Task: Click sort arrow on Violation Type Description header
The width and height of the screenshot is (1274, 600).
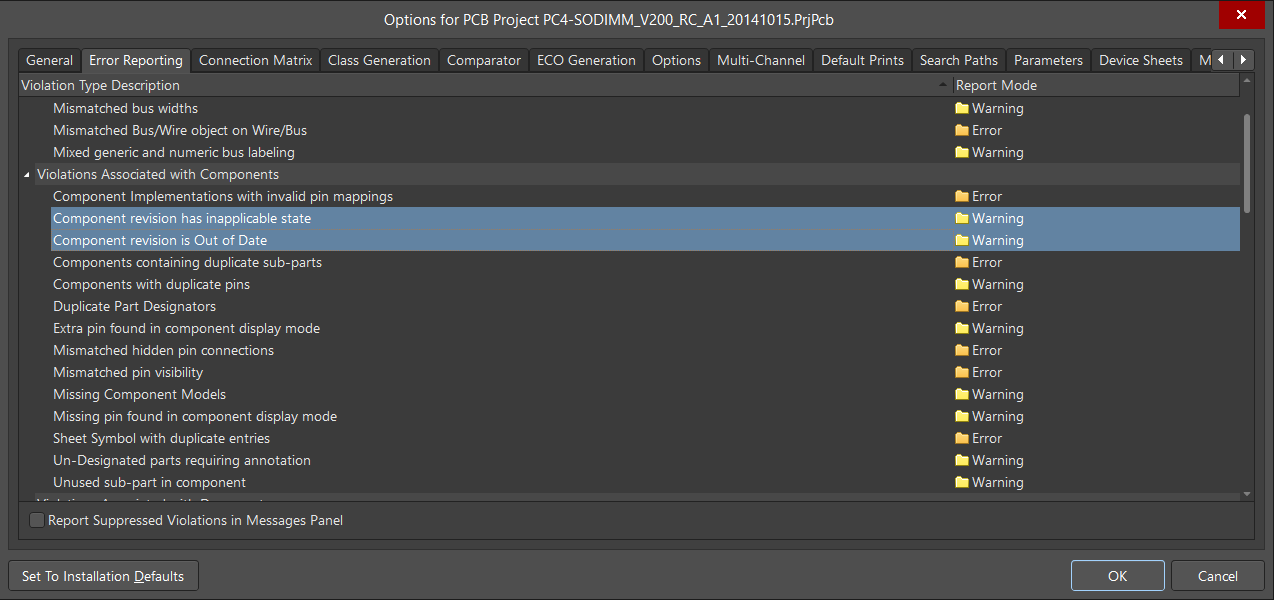Action: coord(941,84)
